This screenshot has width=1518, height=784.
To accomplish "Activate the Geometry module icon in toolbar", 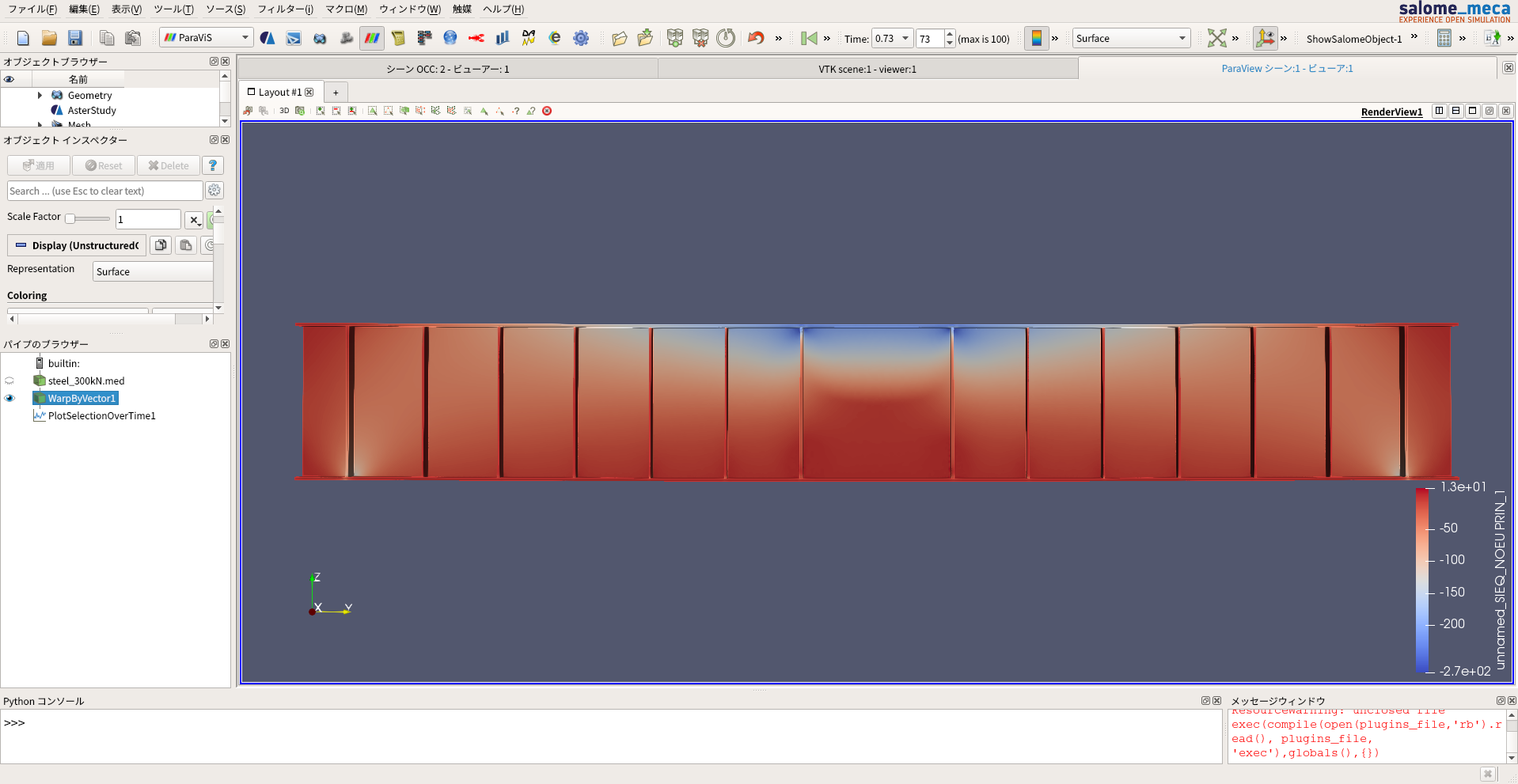I will 320,38.
